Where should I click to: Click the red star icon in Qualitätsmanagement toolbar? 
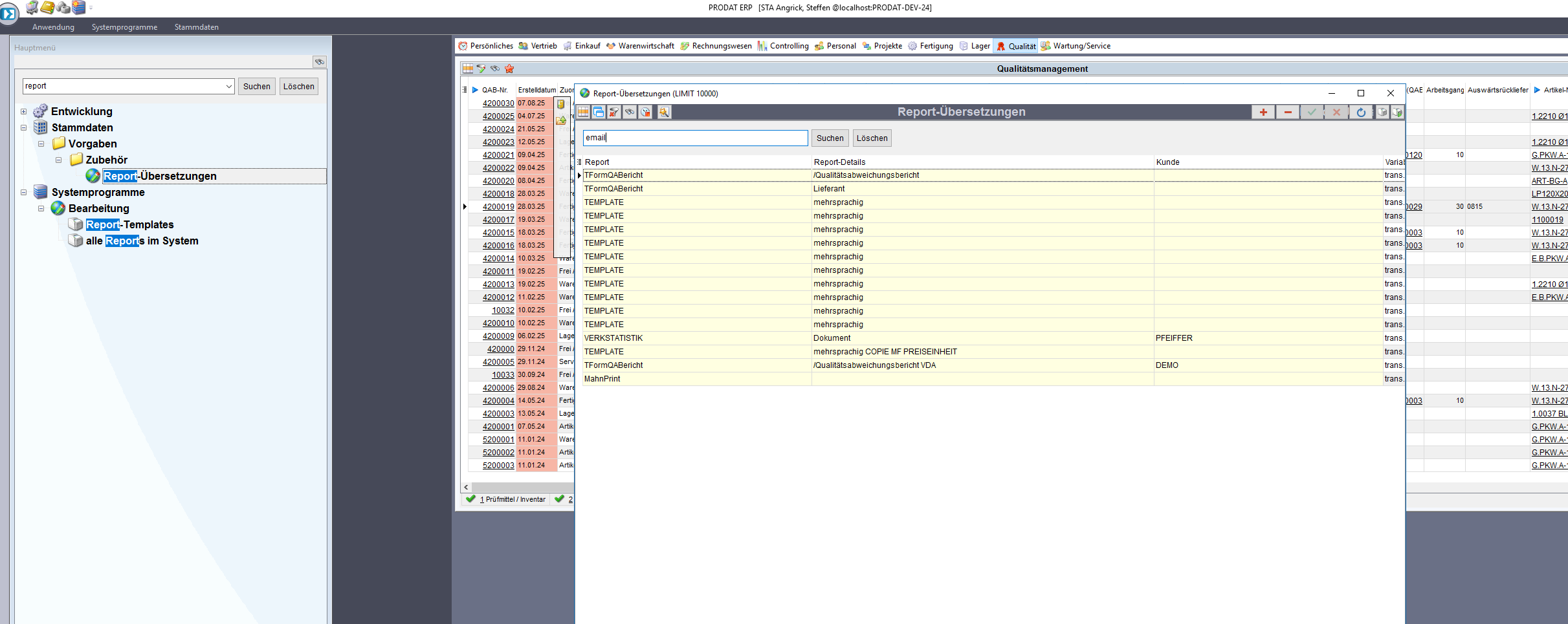tap(509, 69)
